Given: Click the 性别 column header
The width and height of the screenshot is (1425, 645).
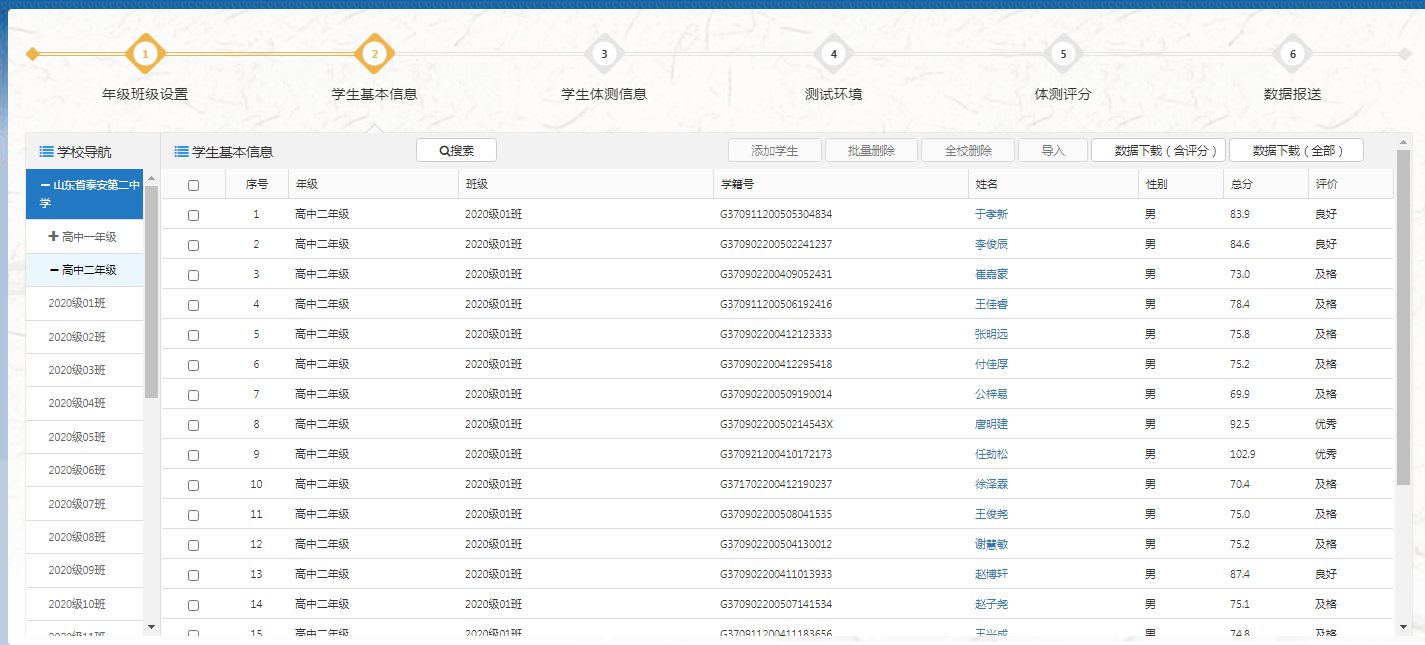Looking at the screenshot, I should [1181, 184].
